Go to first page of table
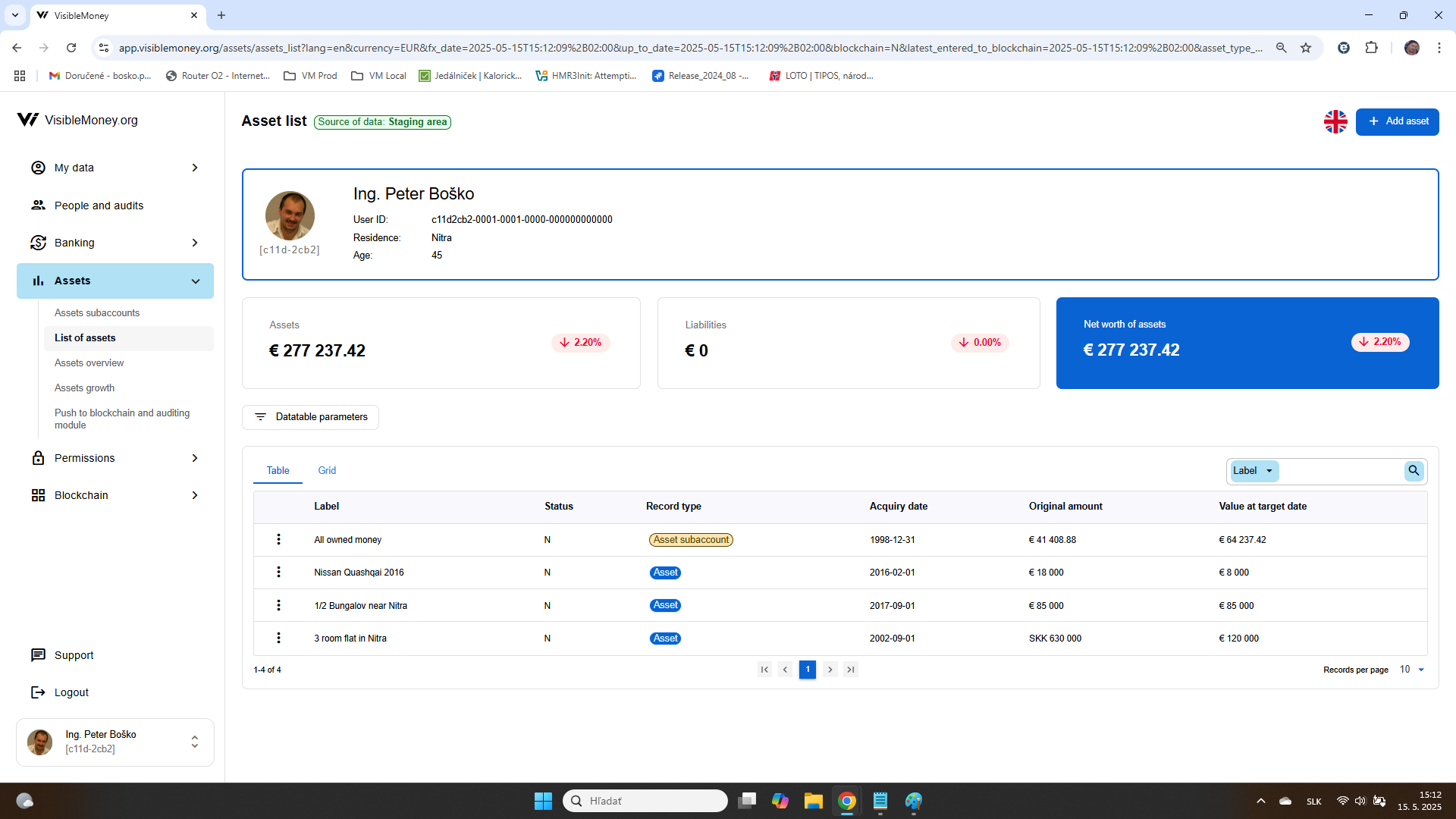Image resolution: width=1456 pixels, height=819 pixels. click(764, 670)
